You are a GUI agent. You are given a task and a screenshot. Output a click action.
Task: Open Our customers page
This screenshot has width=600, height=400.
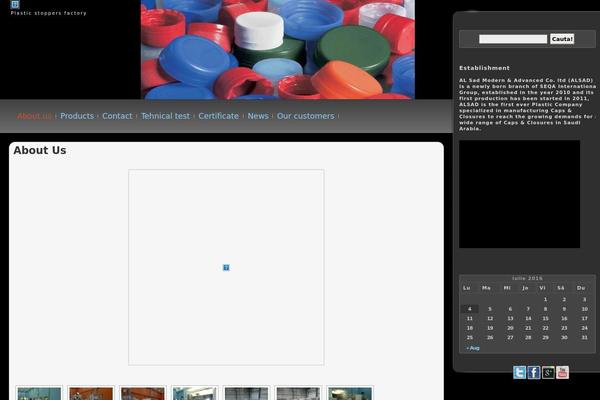[306, 116]
